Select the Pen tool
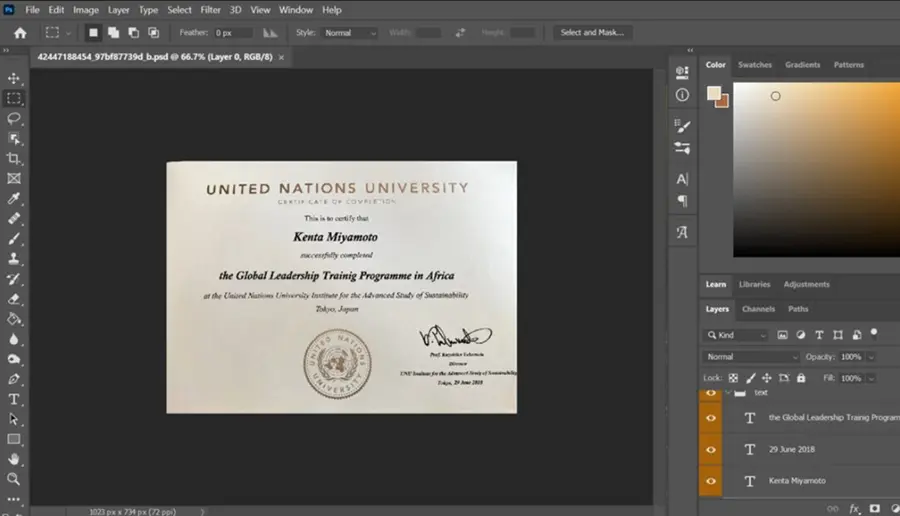Viewport: 900px width, 516px height. pos(14,379)
